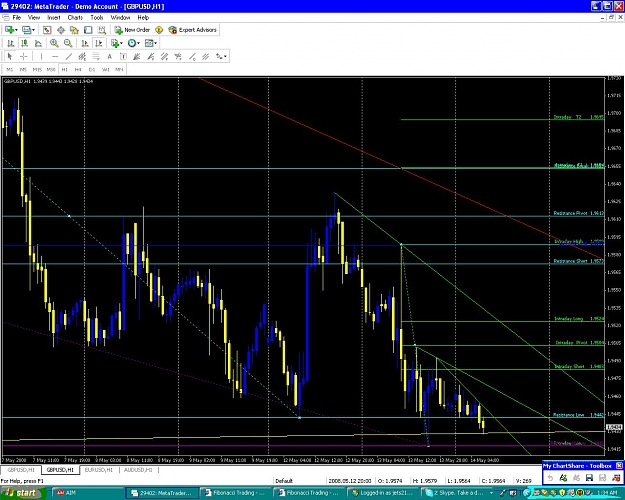Open the View menu
Screen dimensions: 625x500
(34, 18)
